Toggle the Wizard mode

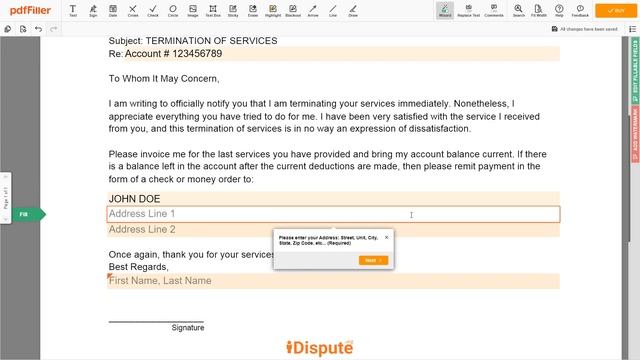pyautogui.click(x=445, y=11)
